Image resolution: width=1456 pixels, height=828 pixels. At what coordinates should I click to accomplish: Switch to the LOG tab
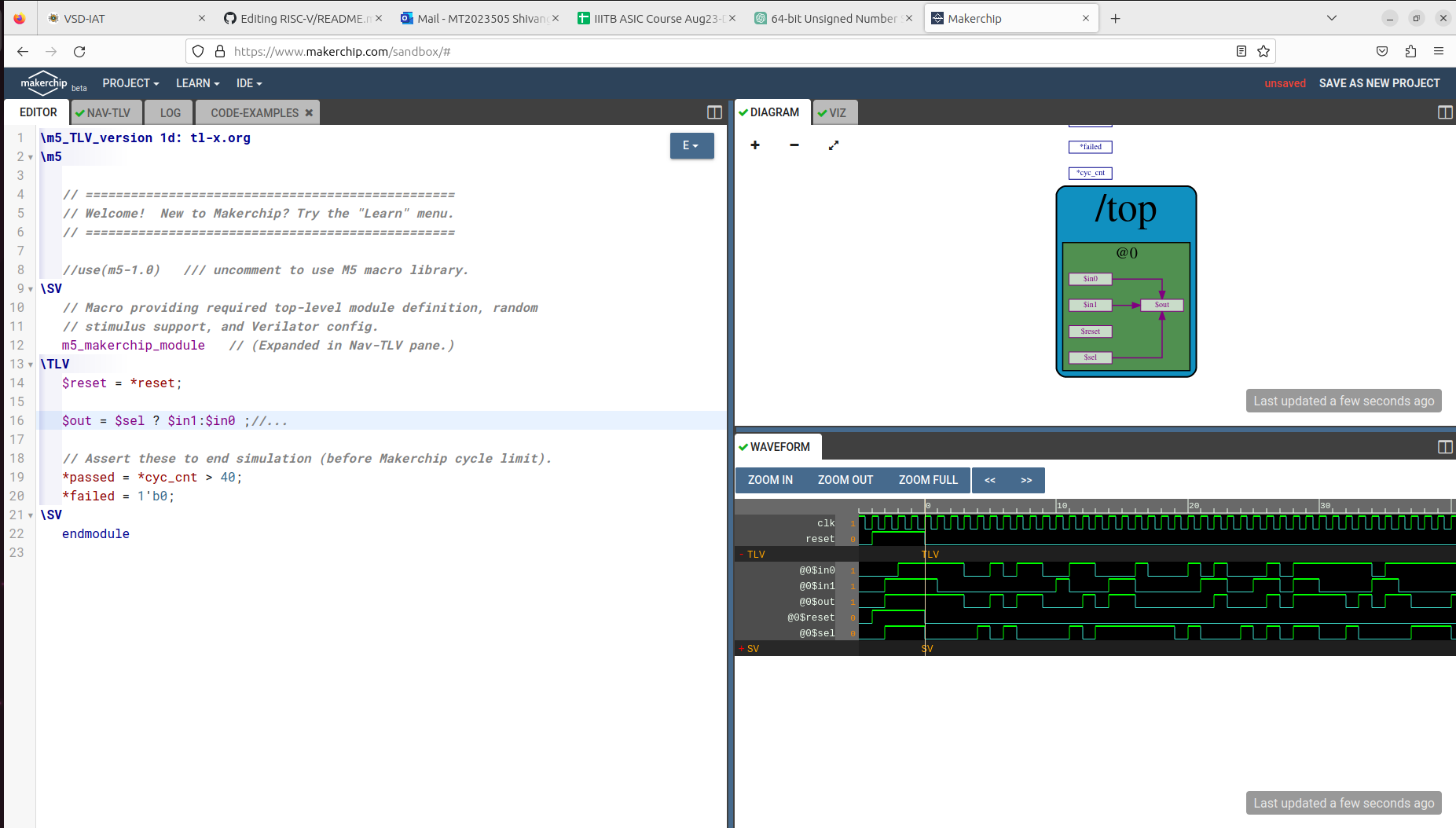point(168,112)
